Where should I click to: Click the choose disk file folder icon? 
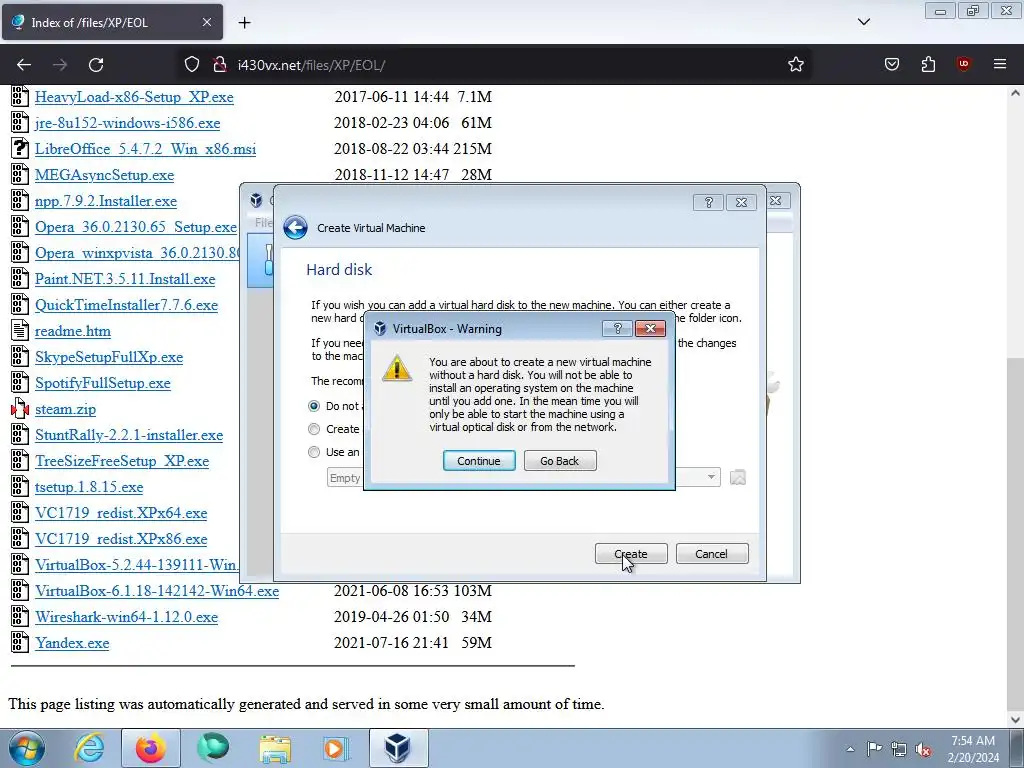[737, 477]
